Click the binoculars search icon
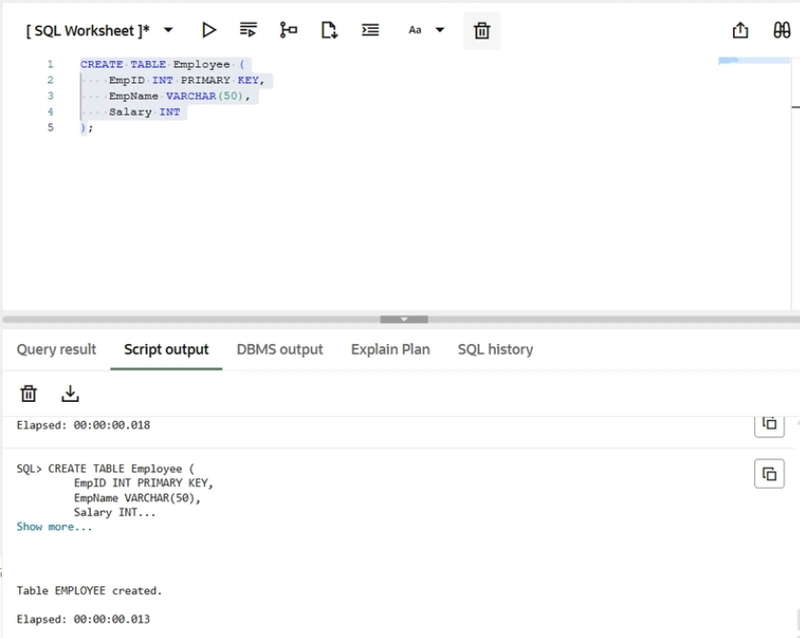This screenshot has height=638, width=800. point(782,30)
